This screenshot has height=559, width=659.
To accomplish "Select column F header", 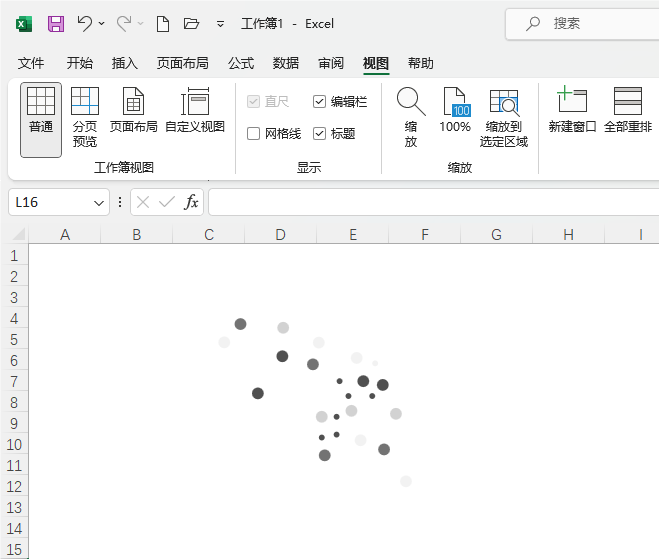I will coord(425,235).
